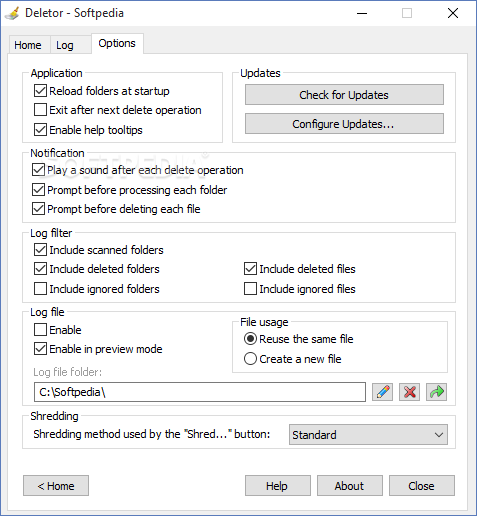Viewport: 477px width, 516px height.
Task: Click the Close button at bottom
Action: pyautogui.click(x=422, y=486)
